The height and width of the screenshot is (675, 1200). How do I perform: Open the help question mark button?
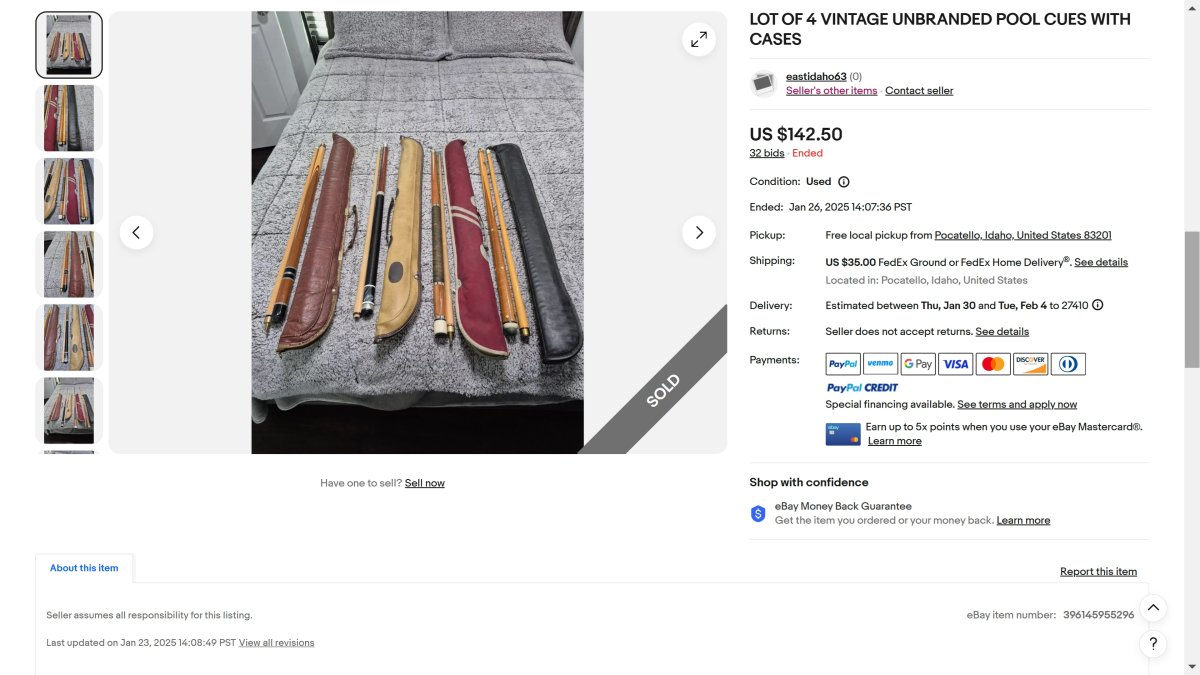(x=1153, y=644)
